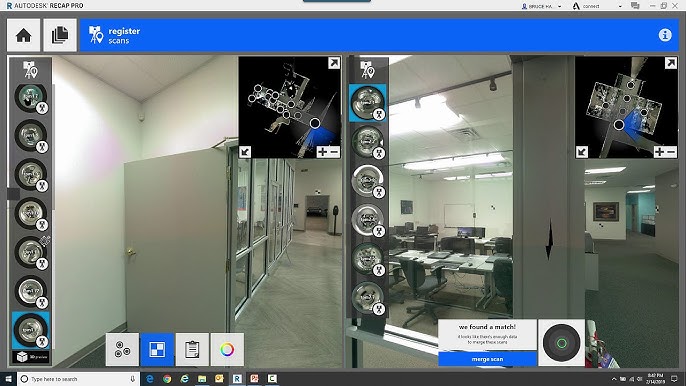The width and height of the screenshot is (686, 386).
Task: Zoom in the left minimap
Action: tap(322, 152)
